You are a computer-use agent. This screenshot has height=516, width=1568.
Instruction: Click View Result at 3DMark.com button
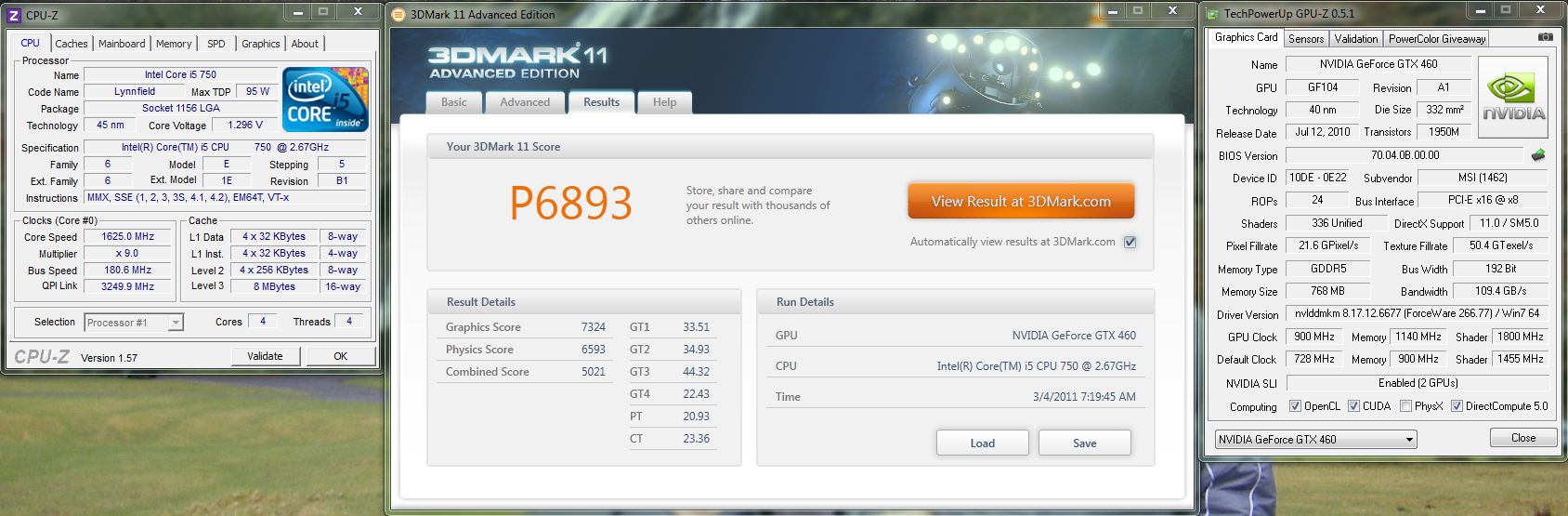1021,202
